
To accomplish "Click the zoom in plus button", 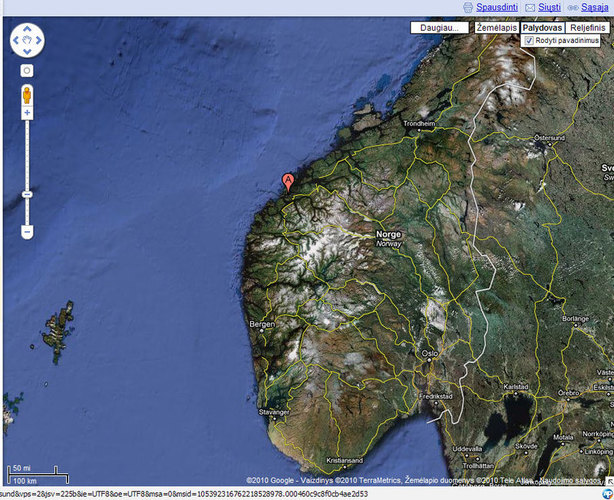I will tap(27, 113).
